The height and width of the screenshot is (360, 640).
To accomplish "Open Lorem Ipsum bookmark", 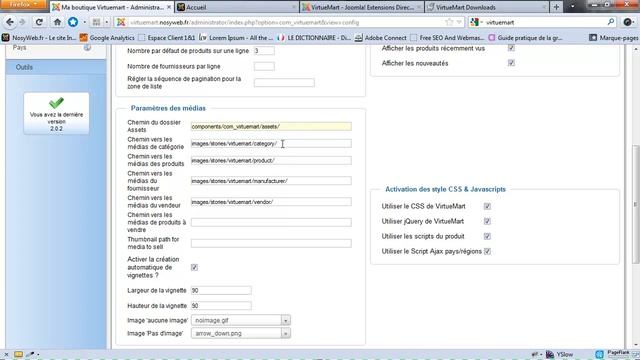I will (x=236, y=38).
